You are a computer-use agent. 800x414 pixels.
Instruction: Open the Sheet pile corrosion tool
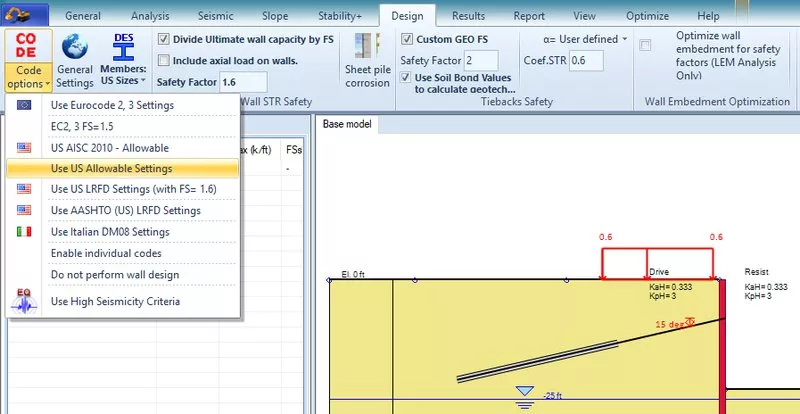(x=367, y=61)
